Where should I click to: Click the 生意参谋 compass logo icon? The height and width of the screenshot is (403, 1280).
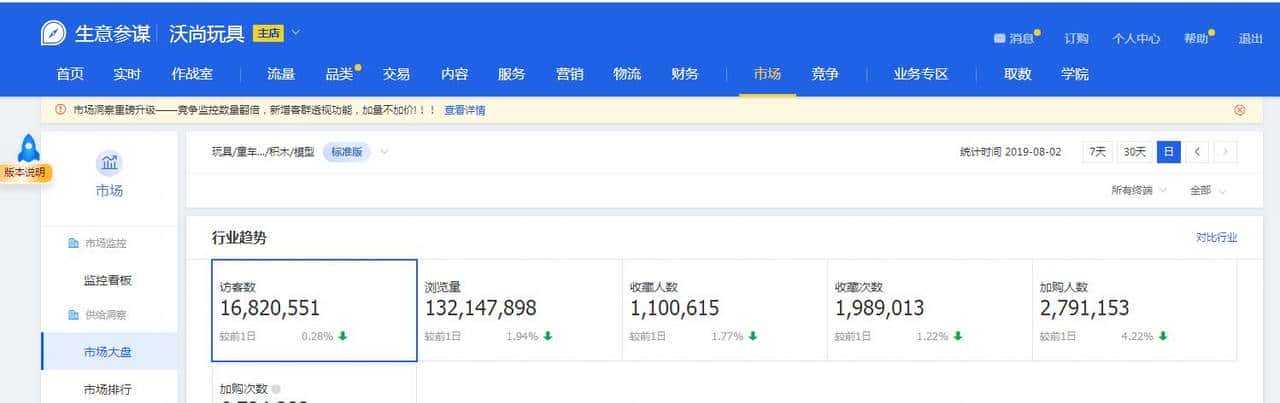53,33
